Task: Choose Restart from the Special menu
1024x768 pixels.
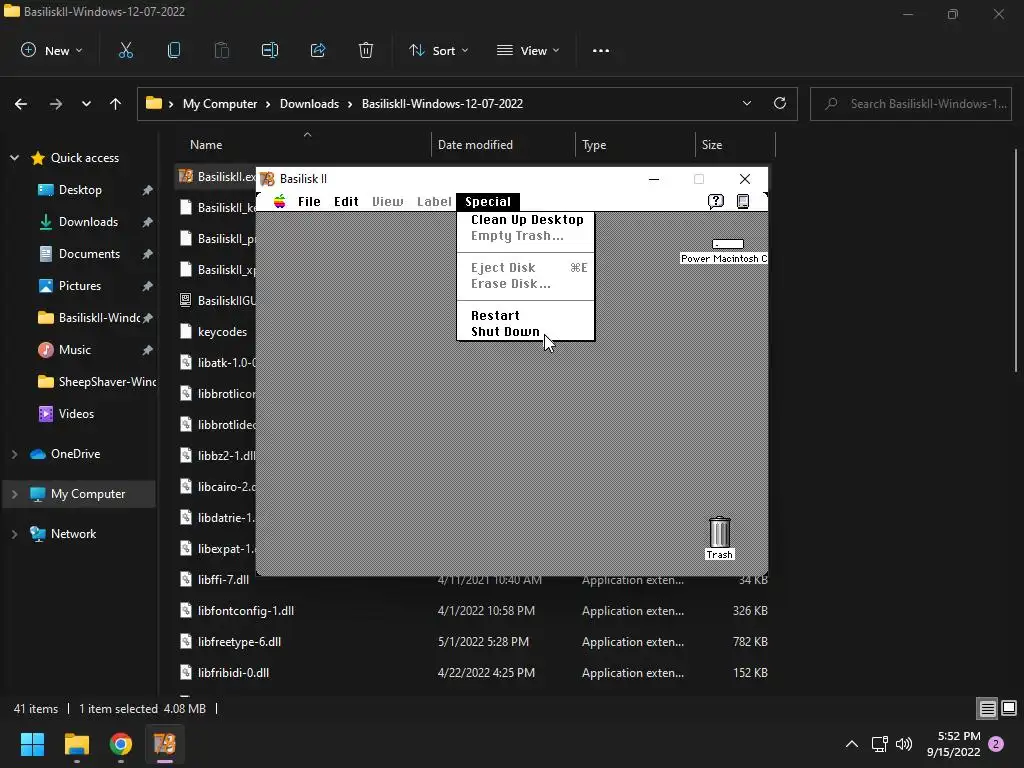Action: click(x=526, y=315)
